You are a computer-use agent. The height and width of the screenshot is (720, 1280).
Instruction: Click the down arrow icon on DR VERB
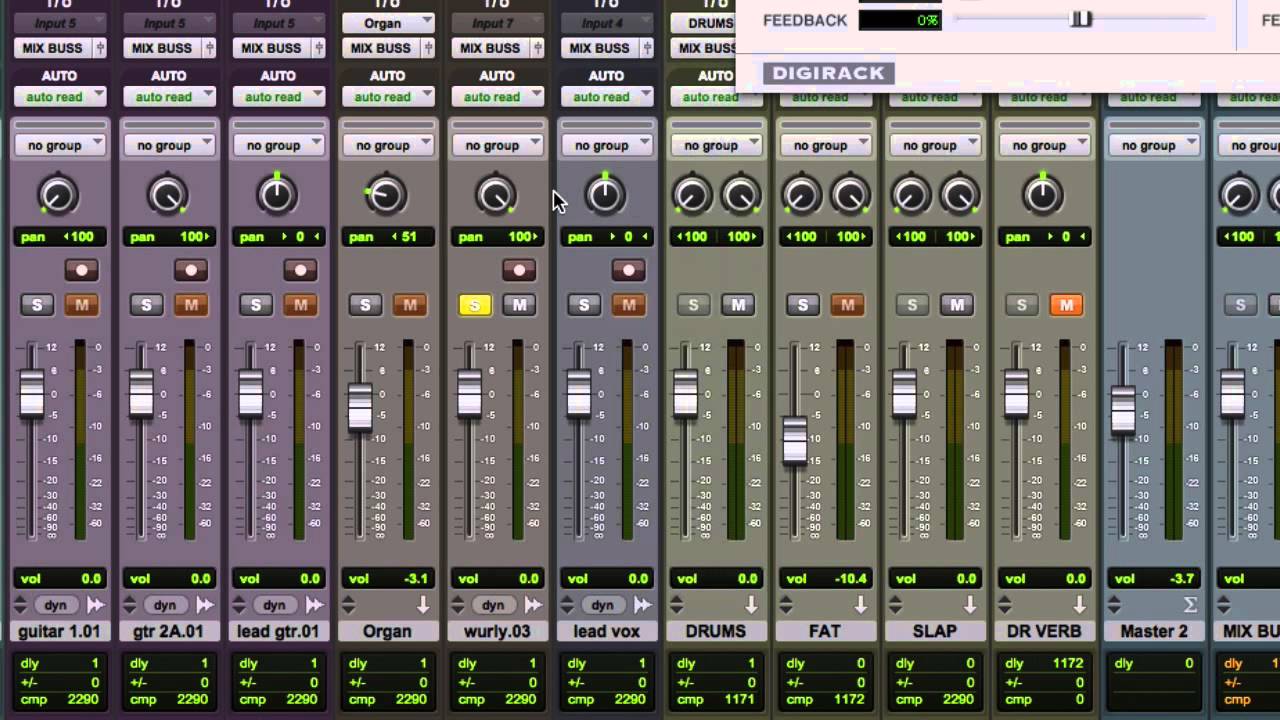[1079, 605]
